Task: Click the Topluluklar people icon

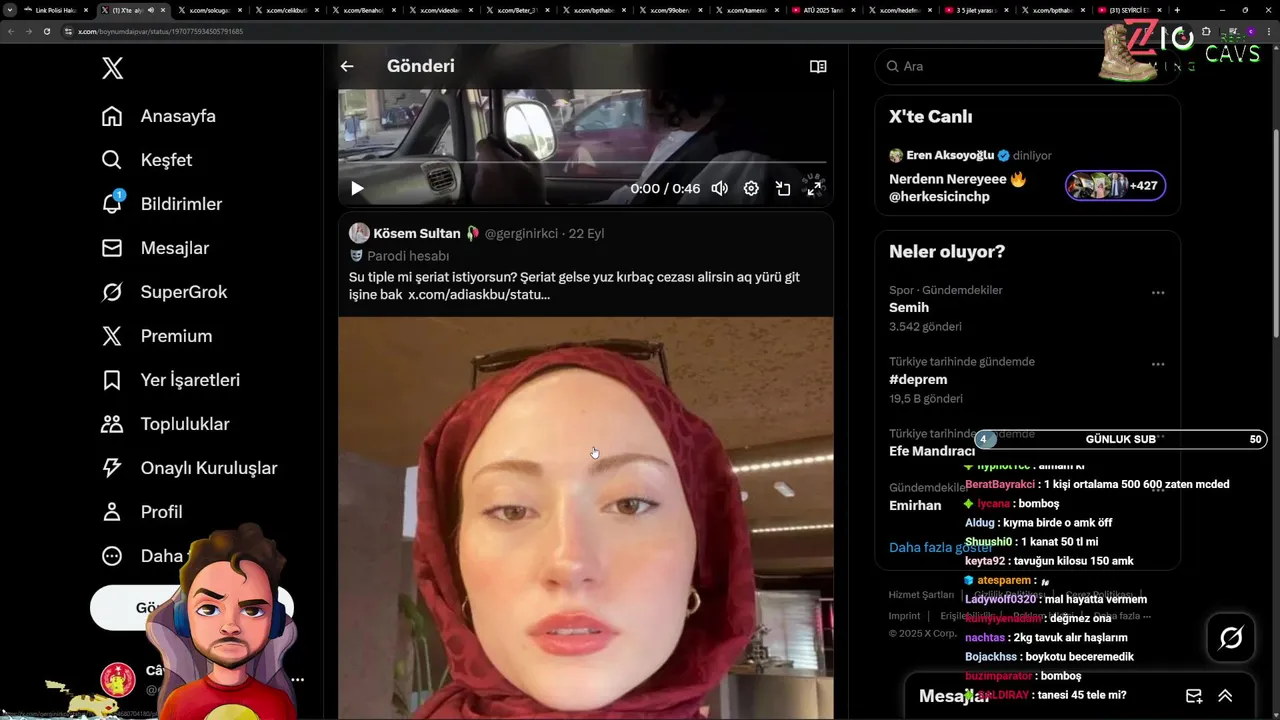Action: pos(112,424)
